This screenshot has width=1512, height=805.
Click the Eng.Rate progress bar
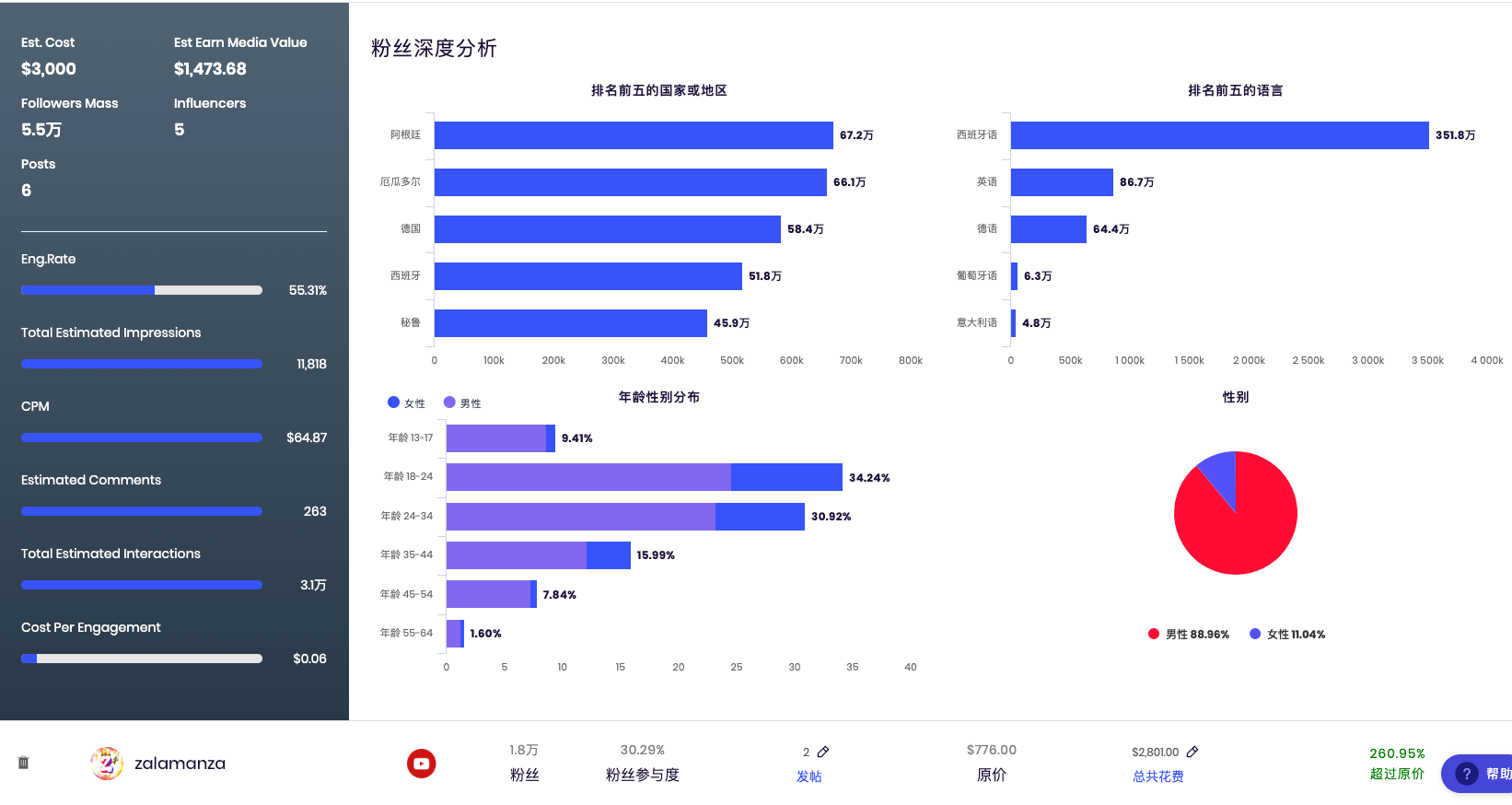[142, 290]
